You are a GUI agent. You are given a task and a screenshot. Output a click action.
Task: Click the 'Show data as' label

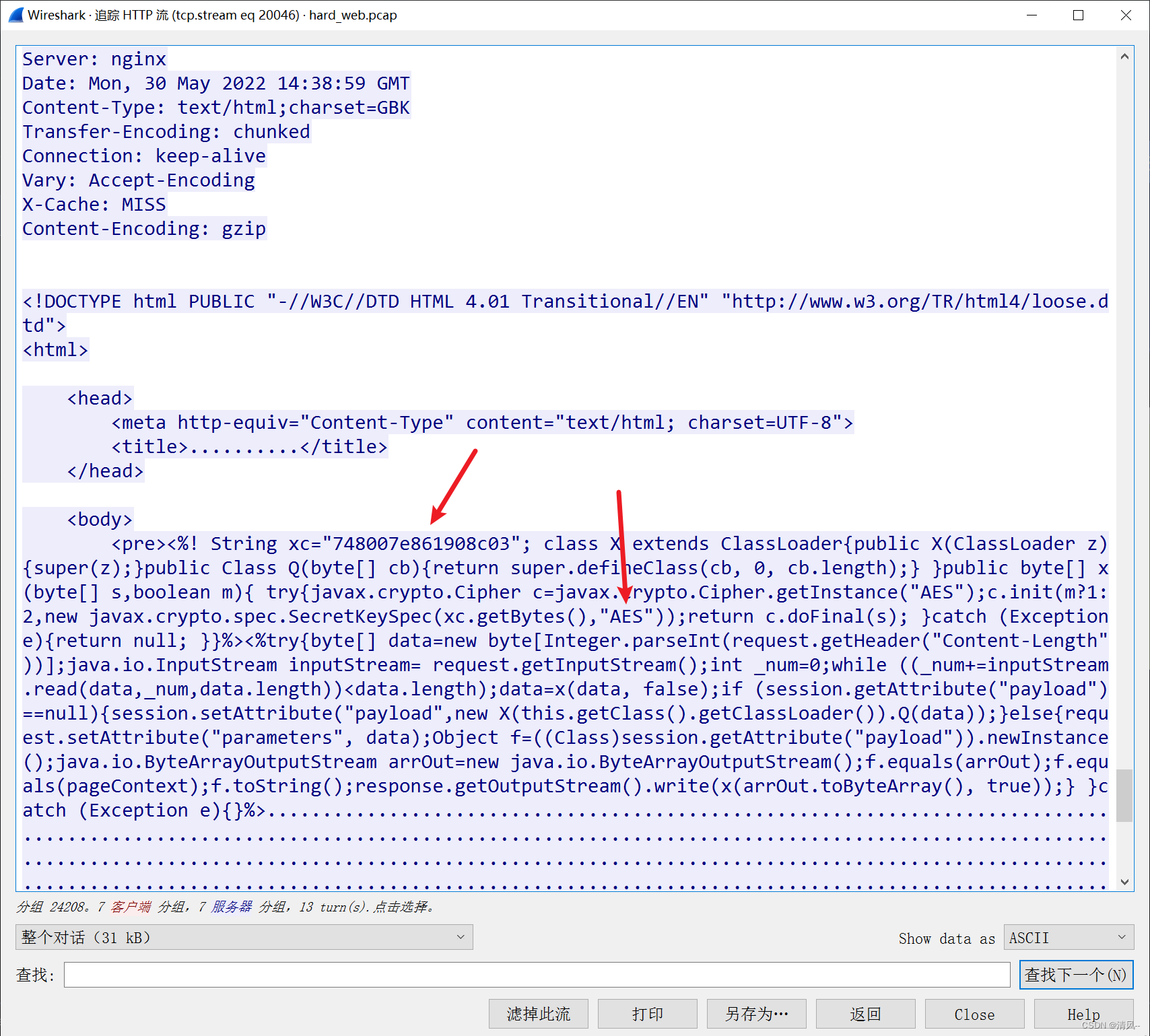click(947, 938)
